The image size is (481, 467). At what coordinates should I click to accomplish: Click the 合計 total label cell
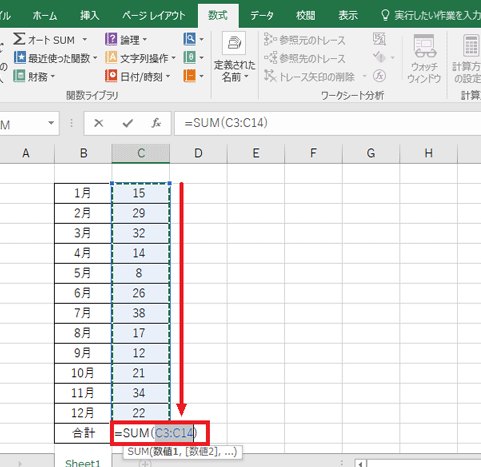tap(83, 433)
